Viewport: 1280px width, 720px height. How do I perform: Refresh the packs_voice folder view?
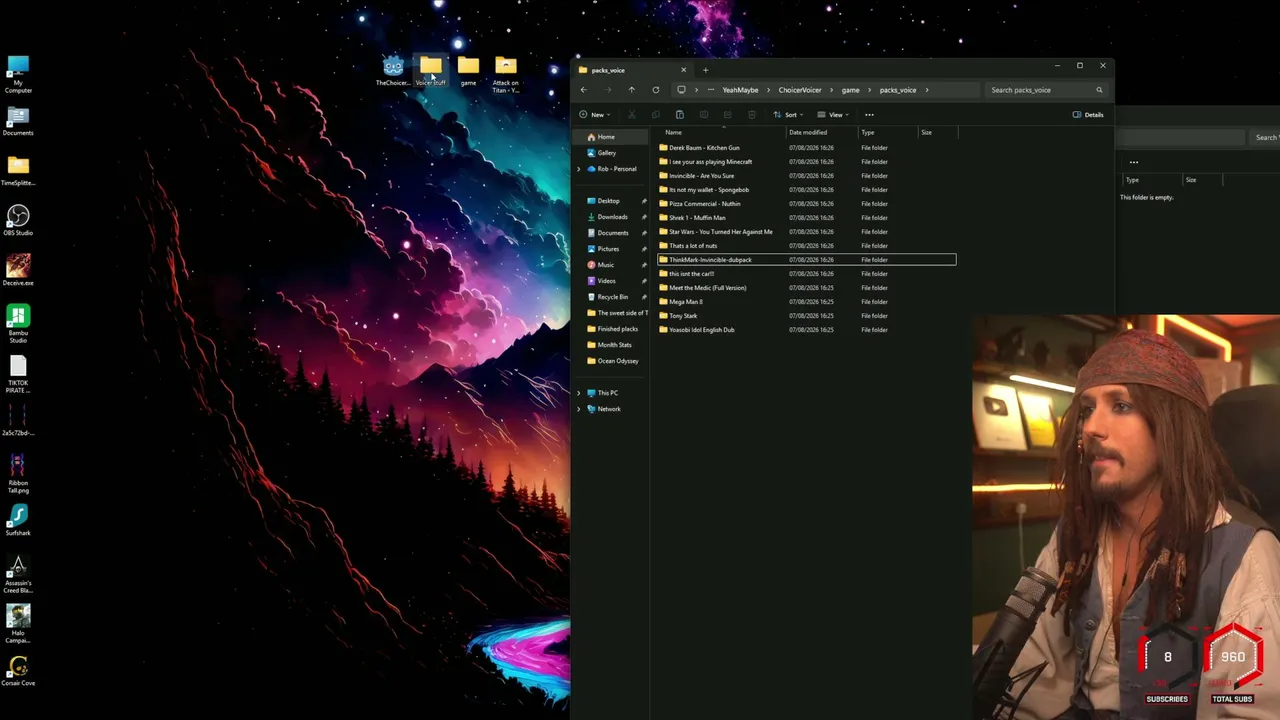pos(656,90)
